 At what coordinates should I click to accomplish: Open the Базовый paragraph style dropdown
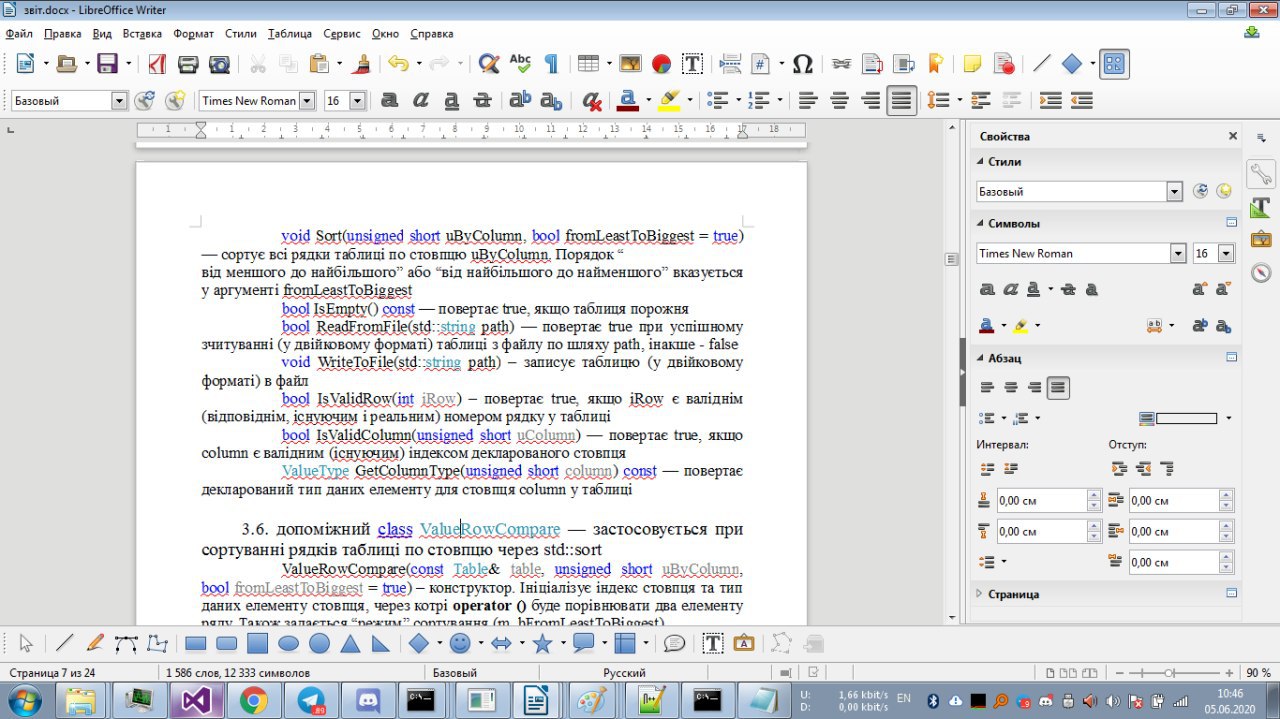119,101
